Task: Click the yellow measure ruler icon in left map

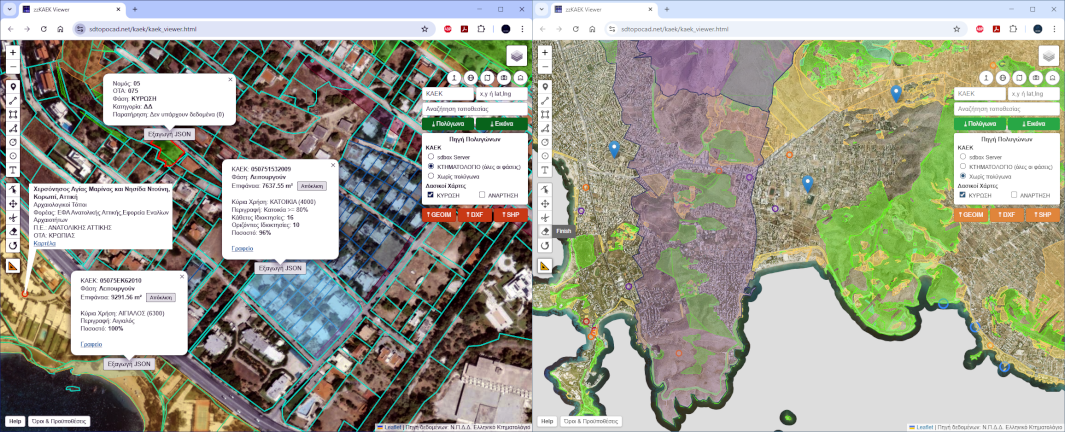Action: [13, 266]
